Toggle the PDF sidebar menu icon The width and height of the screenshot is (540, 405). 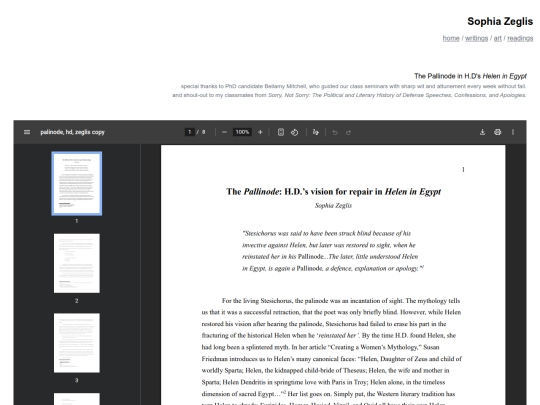27,132
